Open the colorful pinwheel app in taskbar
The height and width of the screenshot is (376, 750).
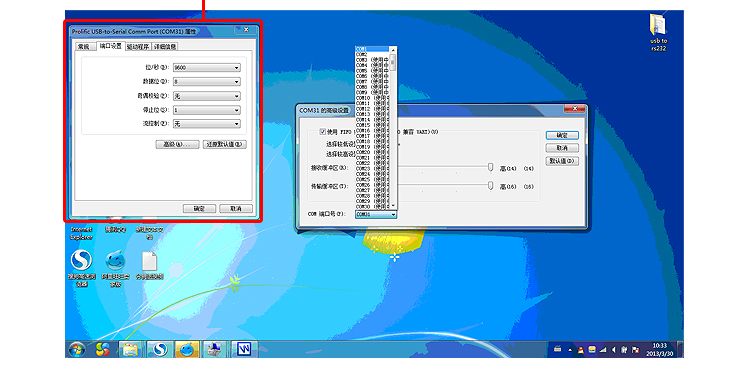tap(102, 349)
